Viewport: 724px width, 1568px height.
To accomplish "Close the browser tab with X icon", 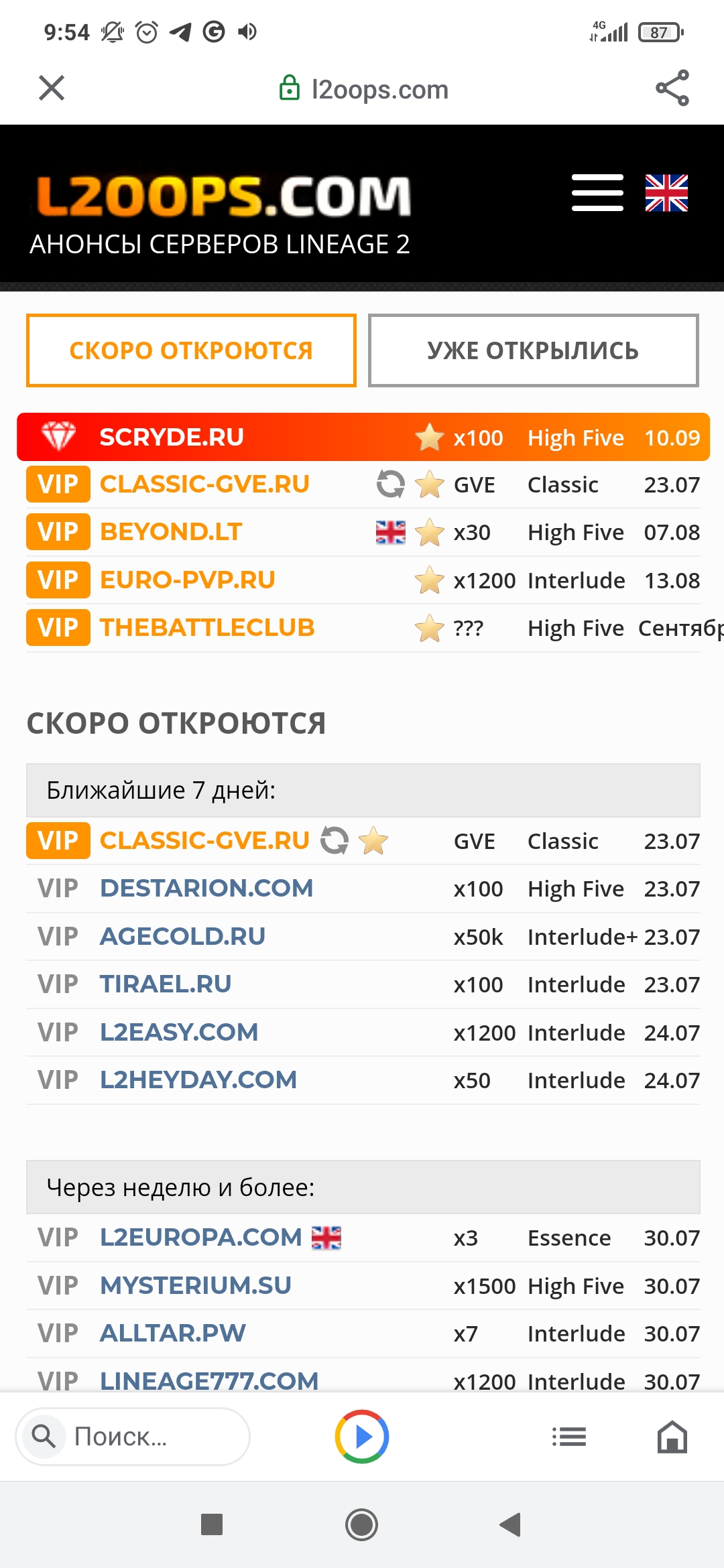I will point(52,88).
